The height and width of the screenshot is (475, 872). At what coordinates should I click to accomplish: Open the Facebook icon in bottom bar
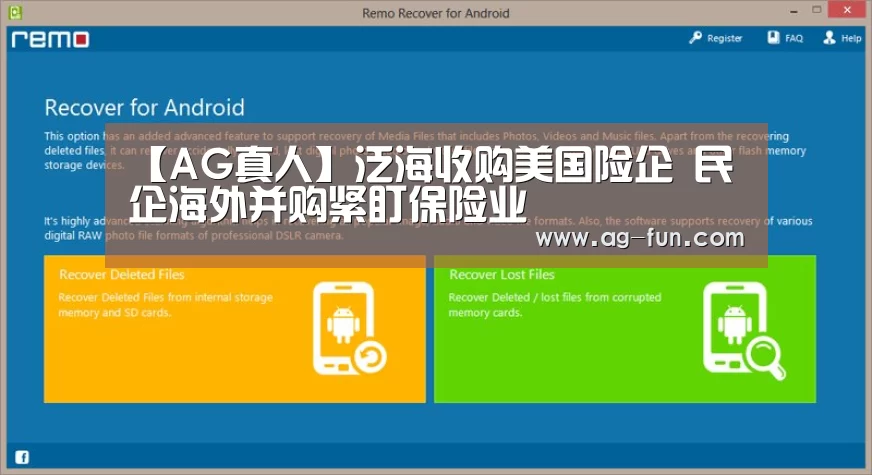point(22,457)
